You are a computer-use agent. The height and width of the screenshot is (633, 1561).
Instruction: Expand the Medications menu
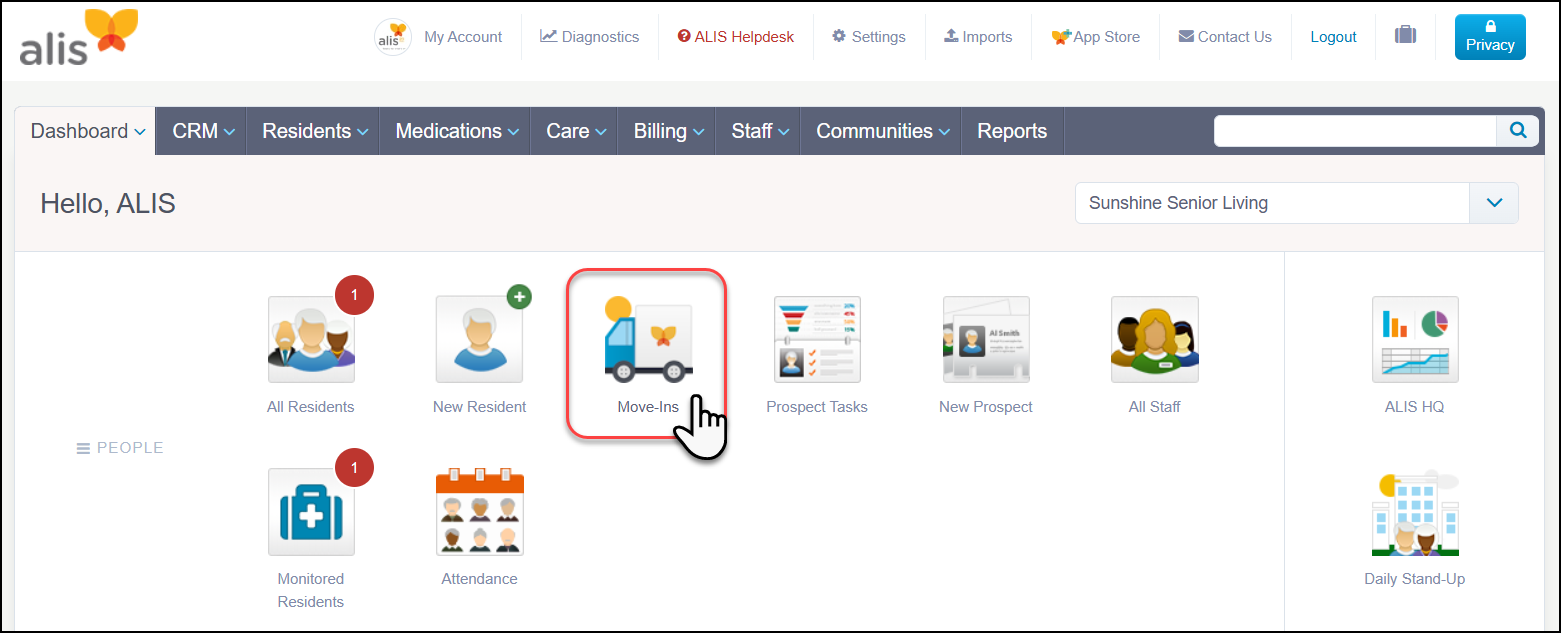[x=457, y=131]
